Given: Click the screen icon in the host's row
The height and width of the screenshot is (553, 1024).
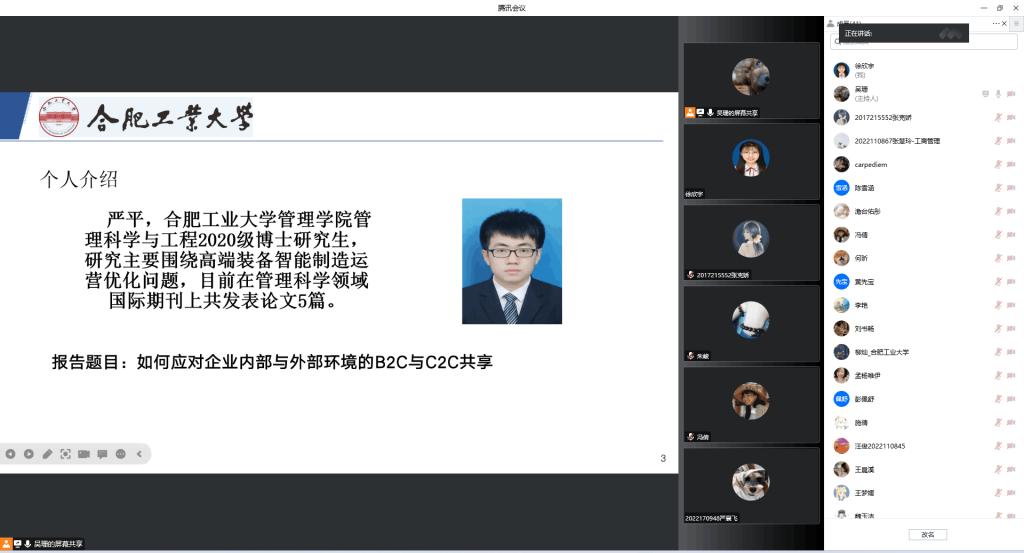Looking at the screenshot, I should point(985,94).
